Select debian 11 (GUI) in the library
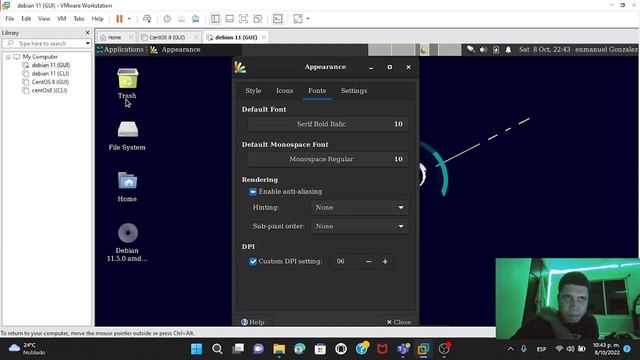 click(51, 65)
